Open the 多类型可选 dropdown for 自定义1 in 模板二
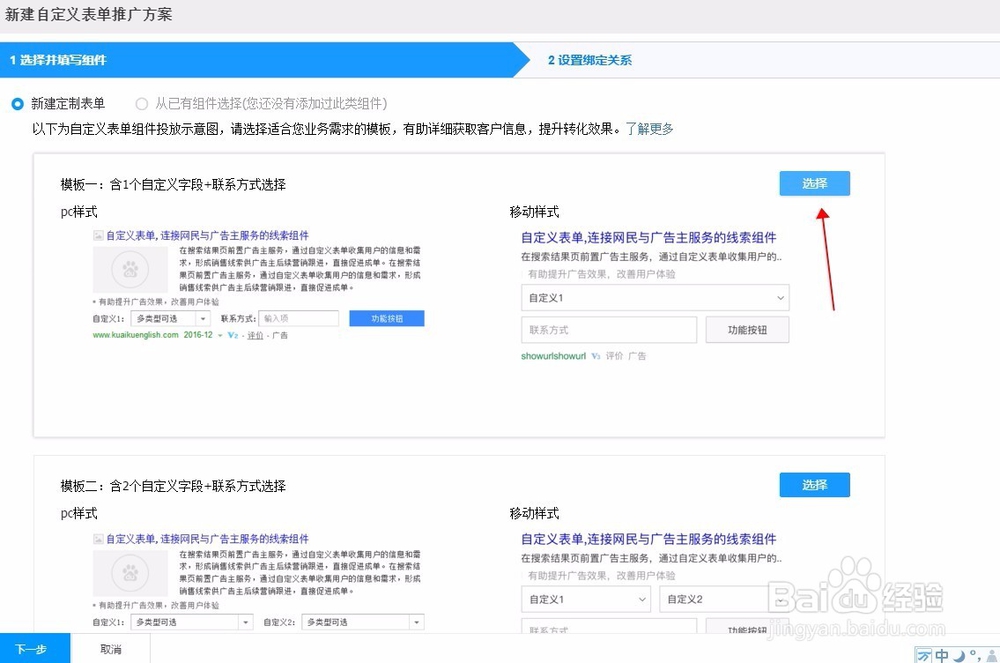The height and width of the screenshot is (663, 1000). click(192, 621)
